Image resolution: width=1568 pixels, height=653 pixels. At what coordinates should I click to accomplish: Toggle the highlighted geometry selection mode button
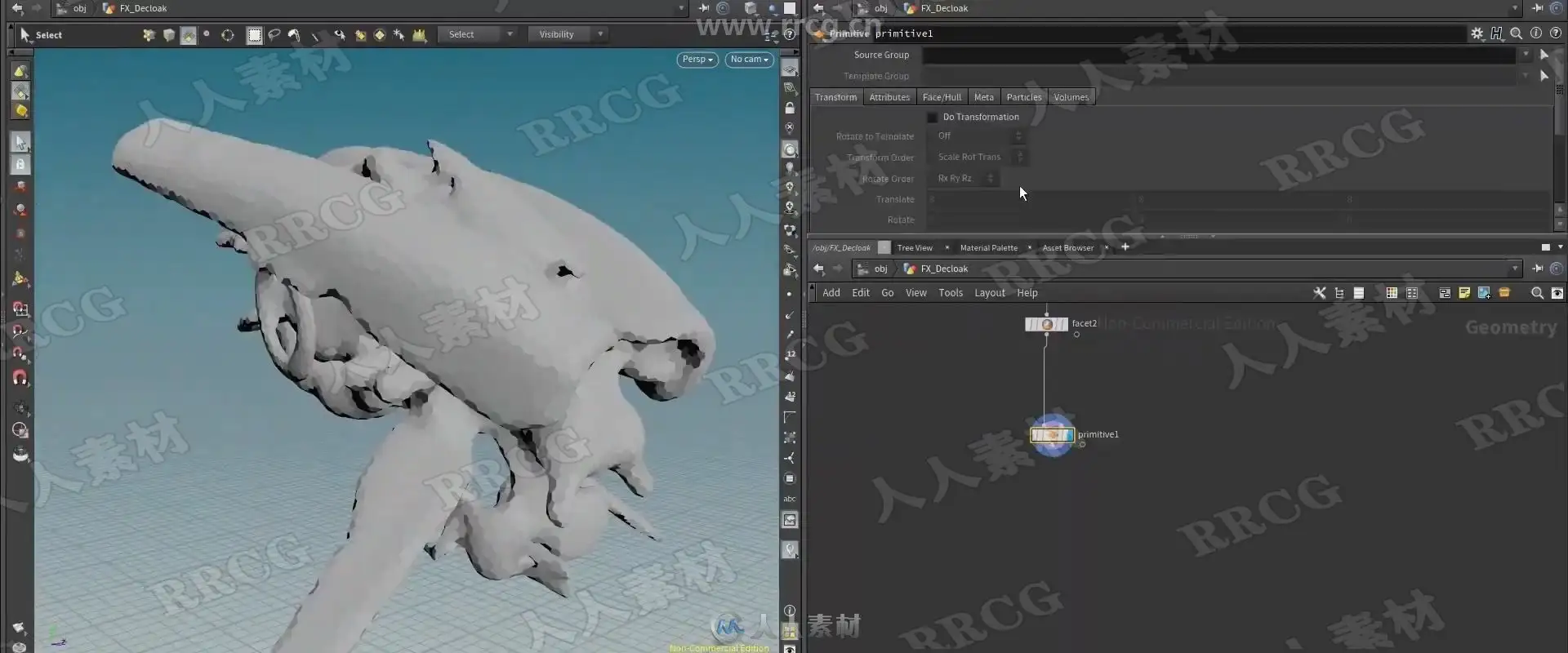[20, 91]
